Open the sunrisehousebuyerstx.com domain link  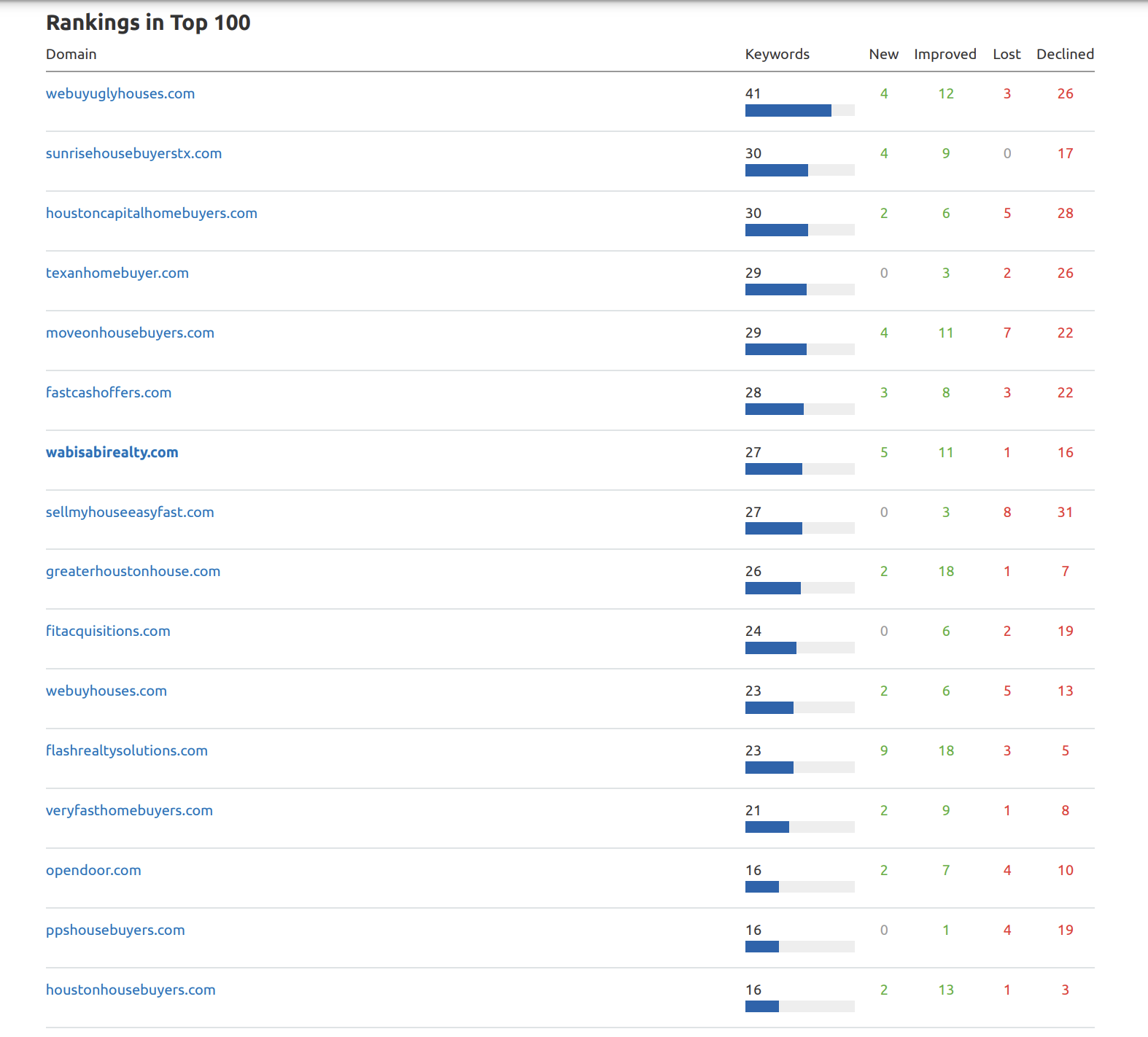pyautogui.click(x=133, y=153)
